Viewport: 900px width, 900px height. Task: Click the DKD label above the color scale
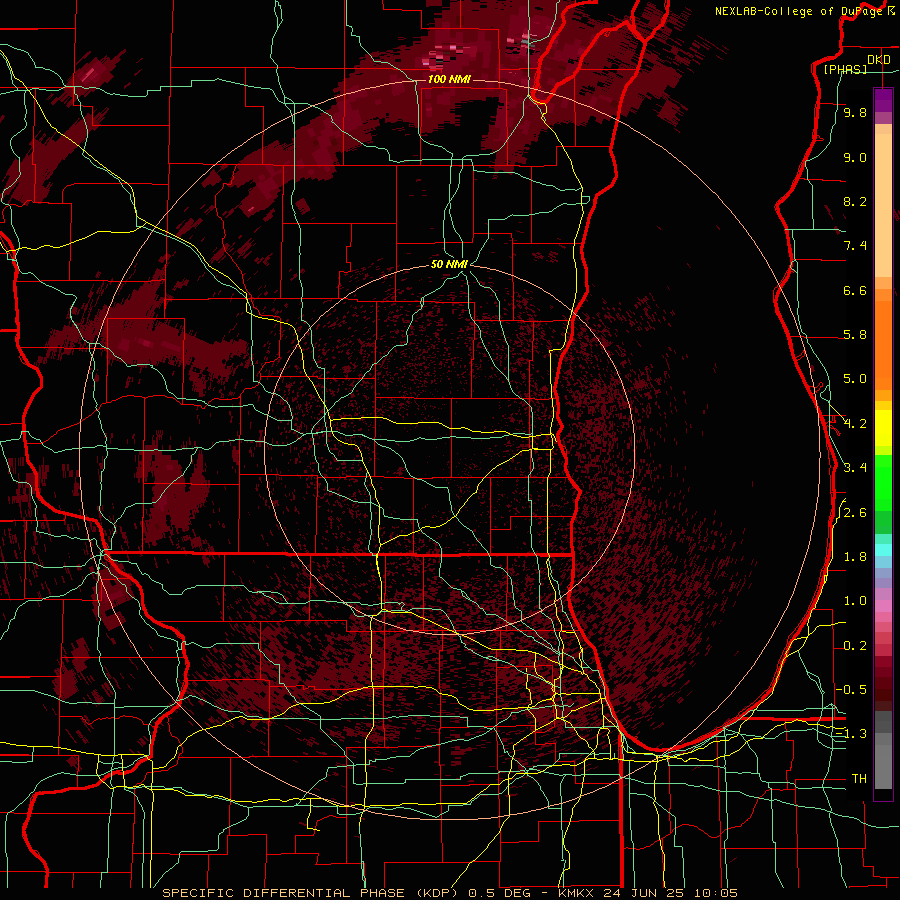pos(878,59)
